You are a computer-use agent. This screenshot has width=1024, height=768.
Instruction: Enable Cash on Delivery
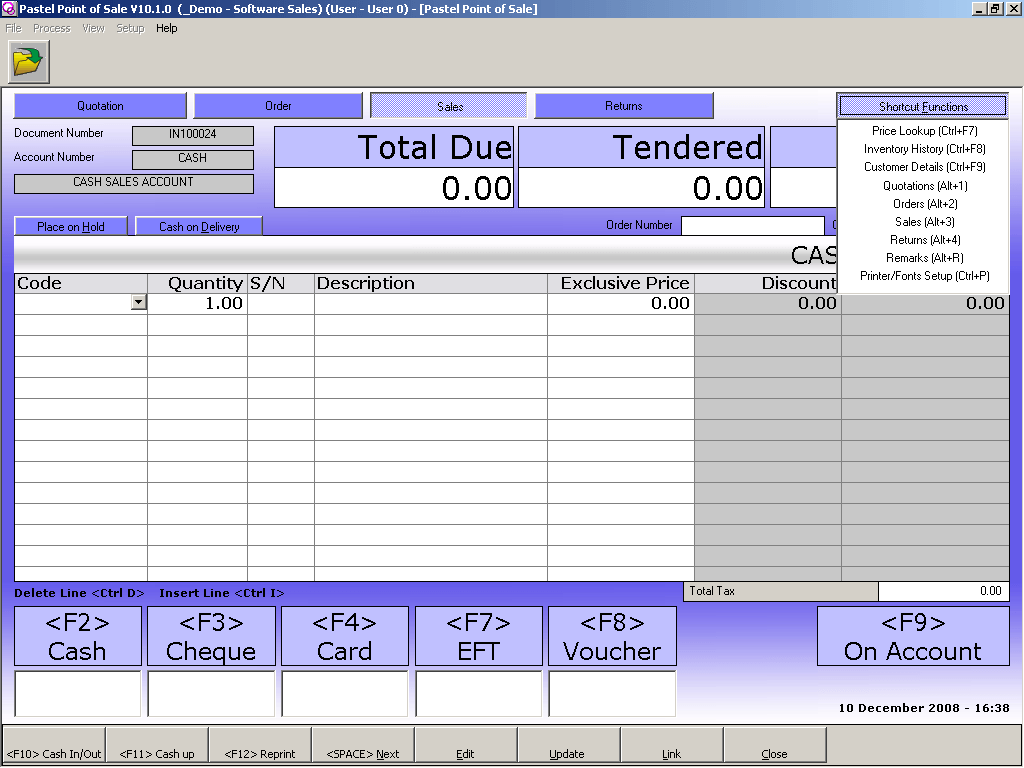[x=198, y=225]
